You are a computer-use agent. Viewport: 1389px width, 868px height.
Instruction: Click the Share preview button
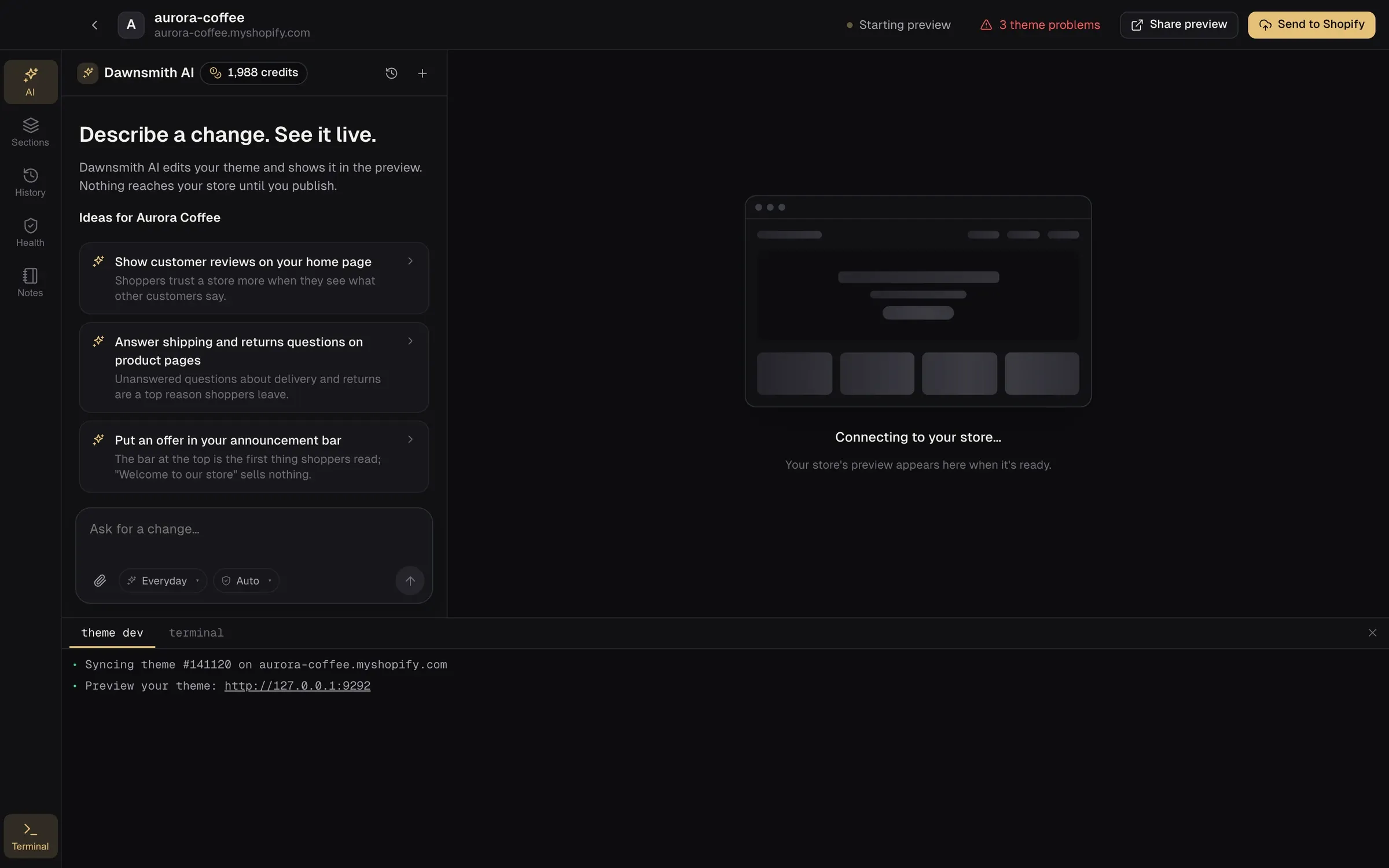1179,25
